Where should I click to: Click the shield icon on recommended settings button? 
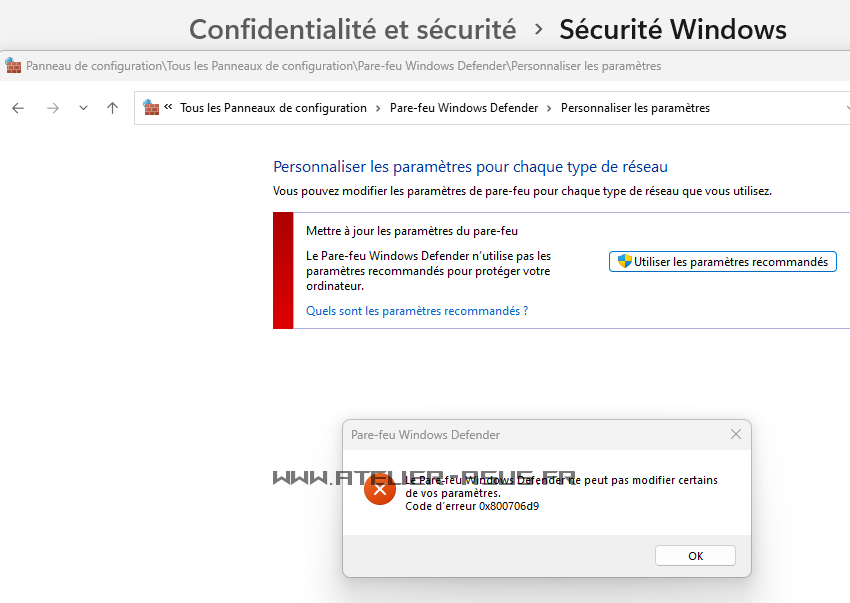coord(624,261)
